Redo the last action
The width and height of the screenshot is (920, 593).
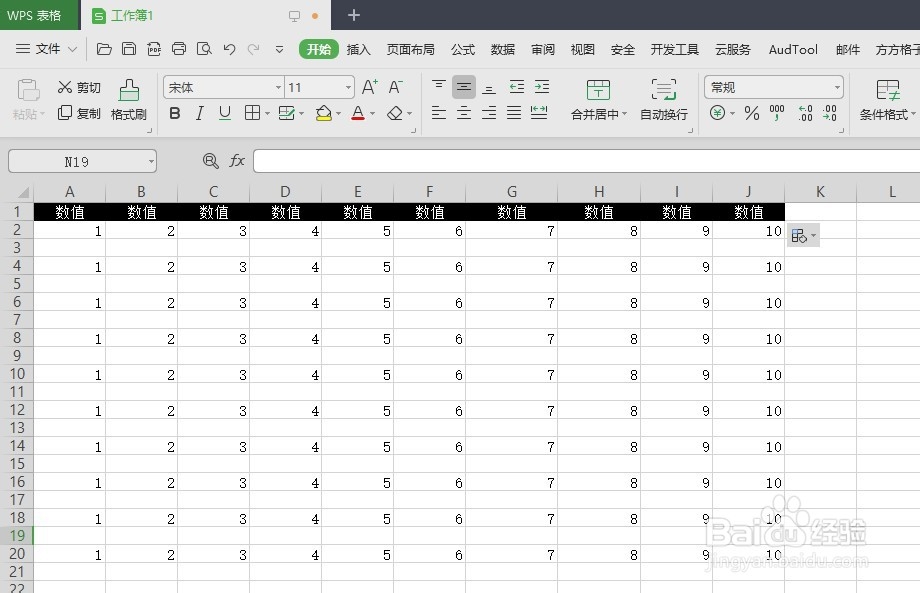[x=253, y=49]
